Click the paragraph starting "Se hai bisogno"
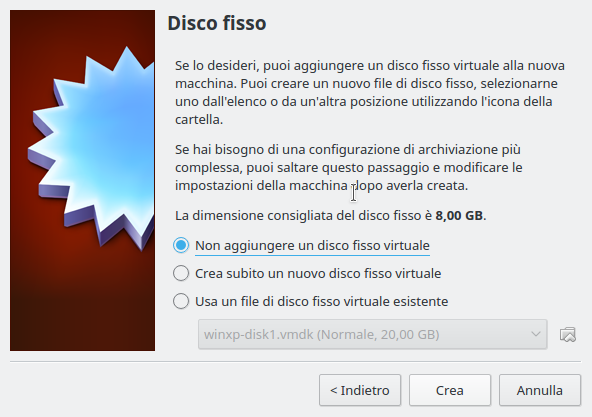This screenshot has width=592, height=417. [348, 168]
